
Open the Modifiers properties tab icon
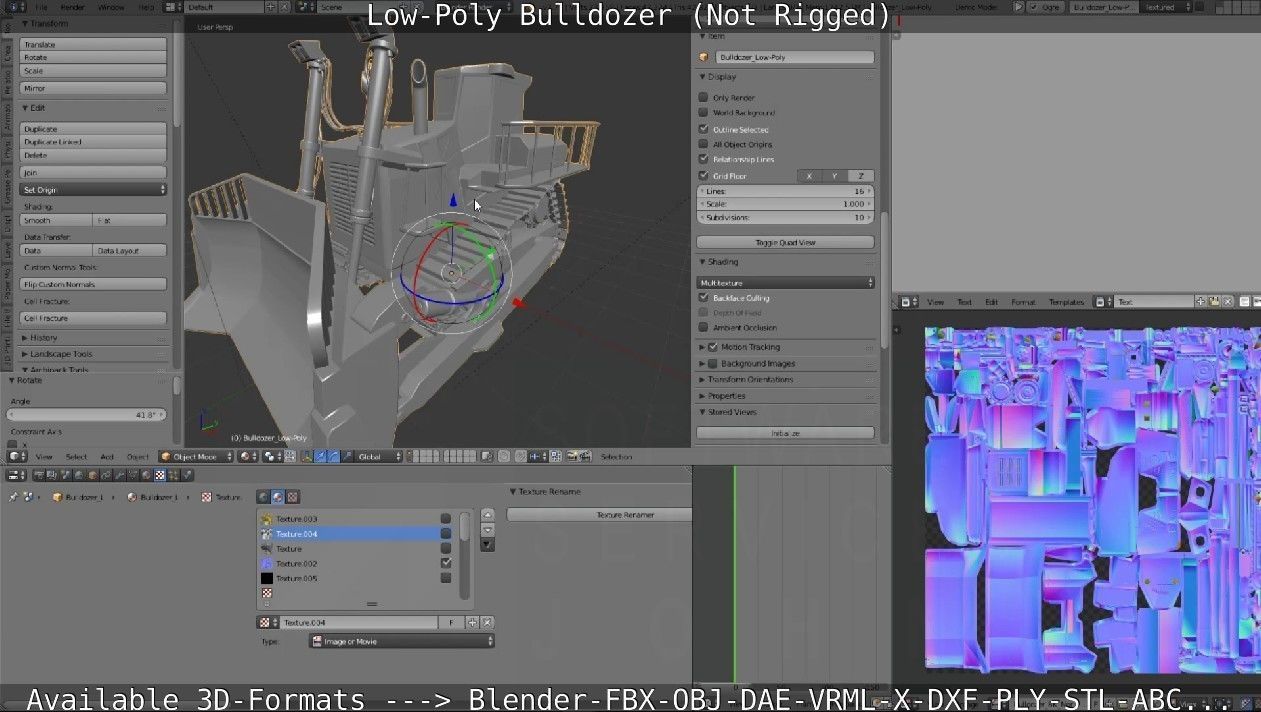pyautogui.click(x=119, y=475)
